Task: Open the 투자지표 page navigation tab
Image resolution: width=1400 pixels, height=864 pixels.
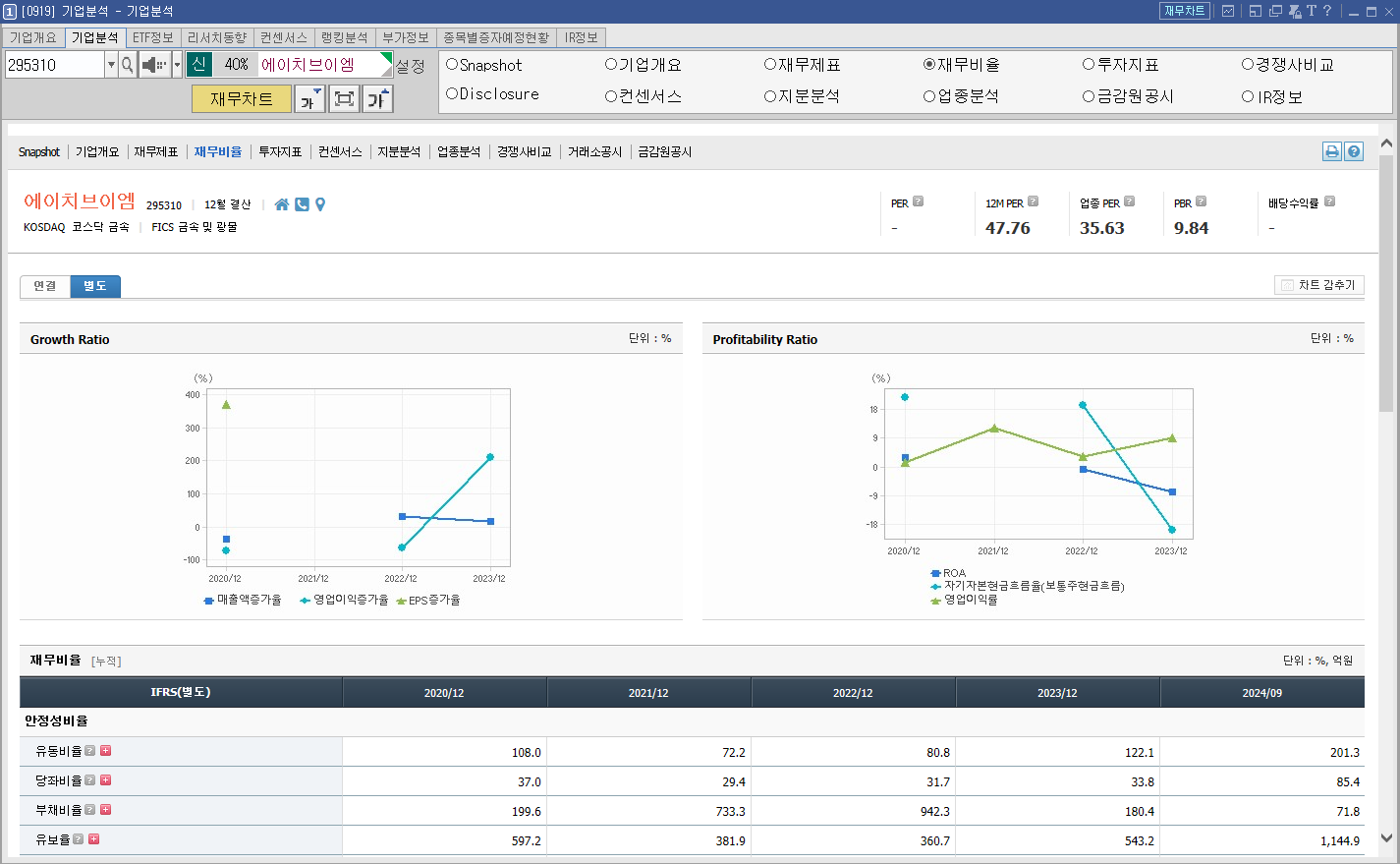Action: point(280,151)
